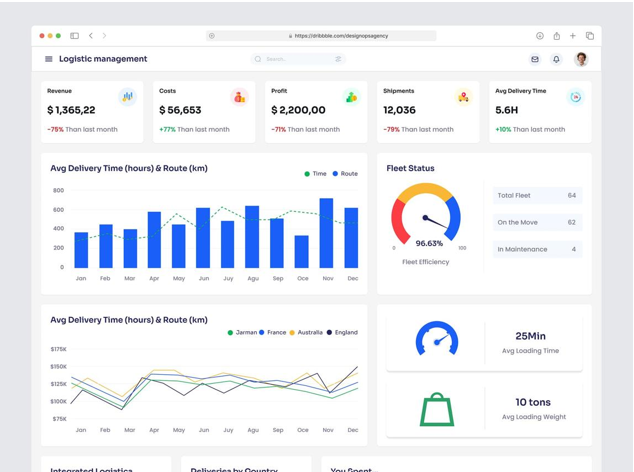Toggle the France legend series
This screenshot has height=472, width=634.
[273, 332]
